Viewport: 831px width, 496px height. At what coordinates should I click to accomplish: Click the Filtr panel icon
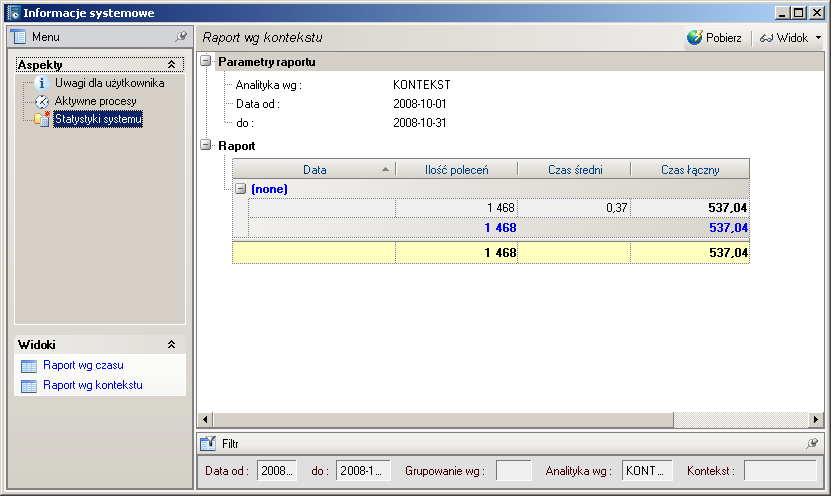208,444
